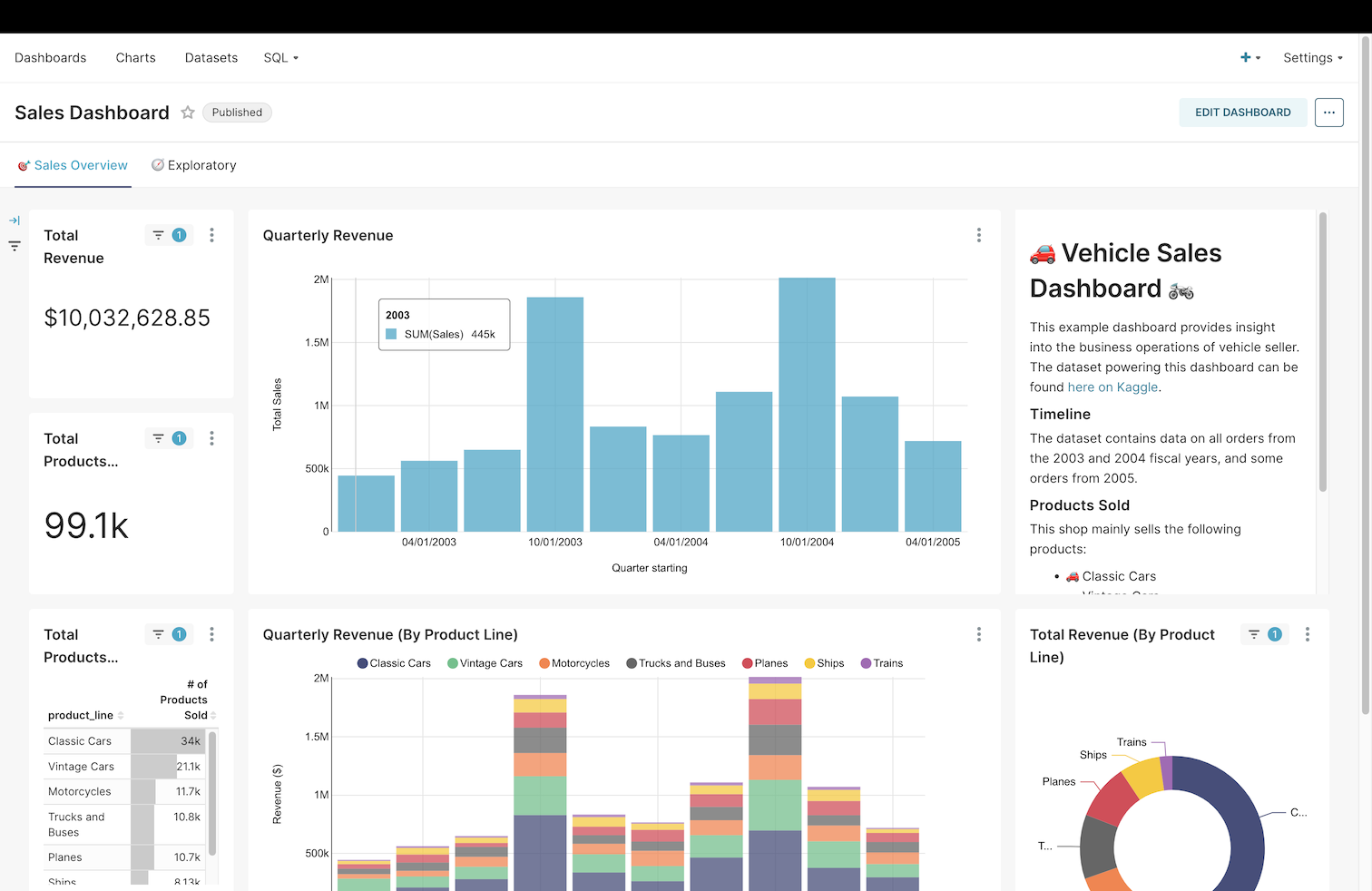The height and width of the screenshot is (891, 1372).
Task: Click the Vintage Cars table row
Action: point(123,767)
